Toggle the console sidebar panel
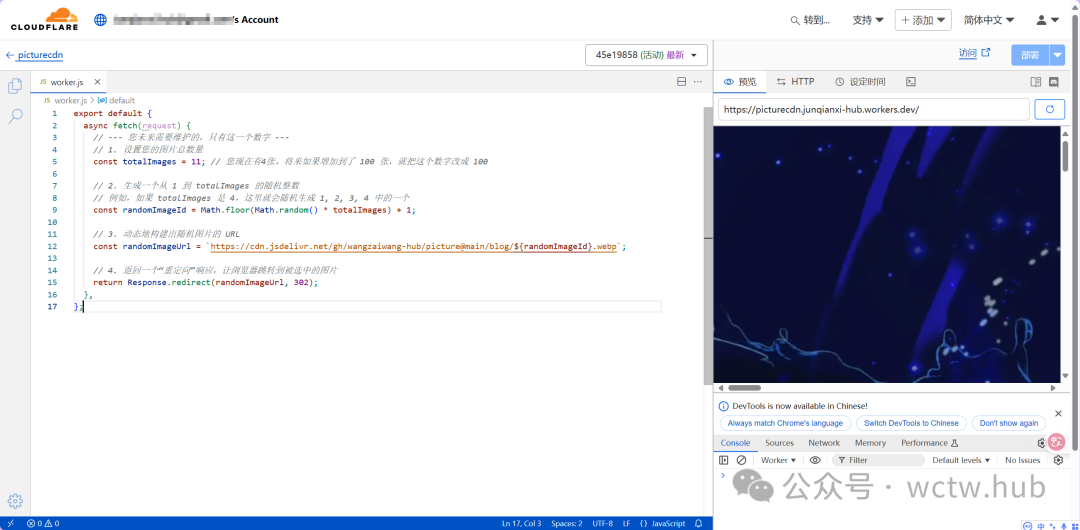The image size is (1080, 530). [724, 460]
